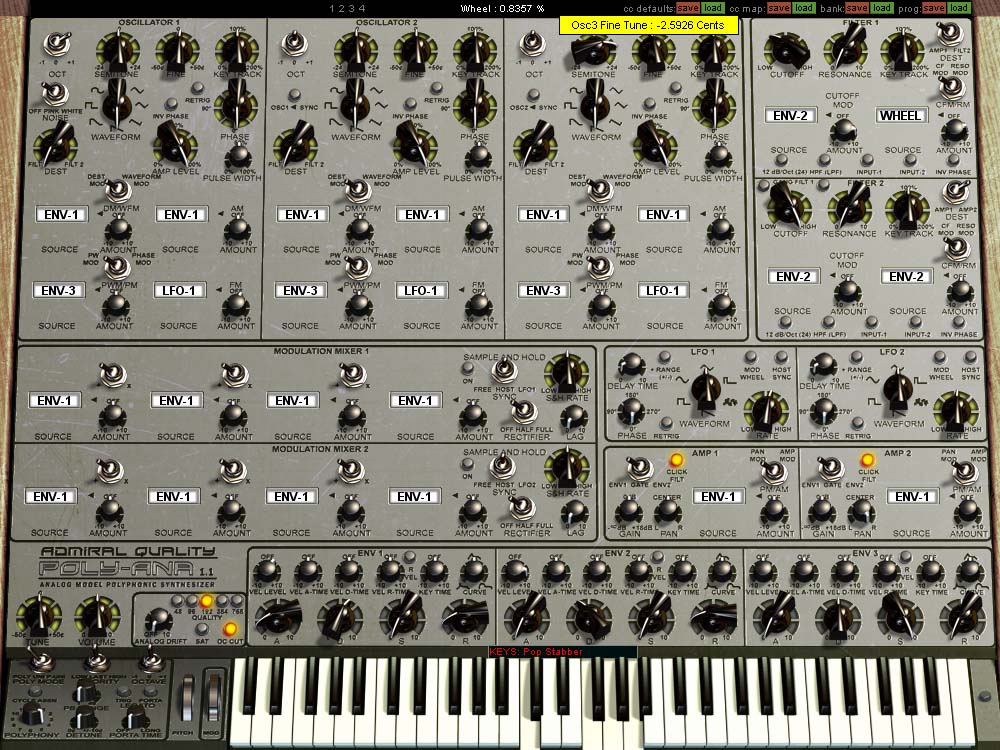
Task: Click the ANALOG DRIFT knob
Action: (158, 621)
